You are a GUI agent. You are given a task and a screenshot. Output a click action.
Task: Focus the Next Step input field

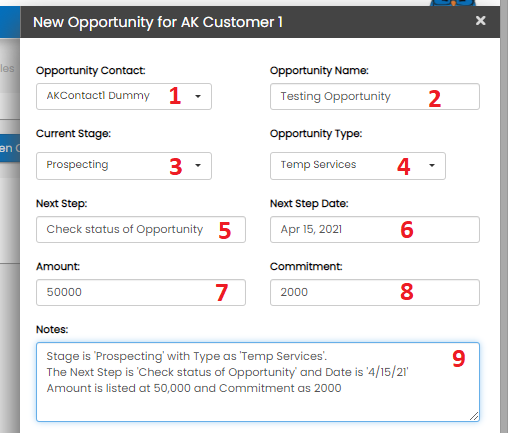coord(141,229)
